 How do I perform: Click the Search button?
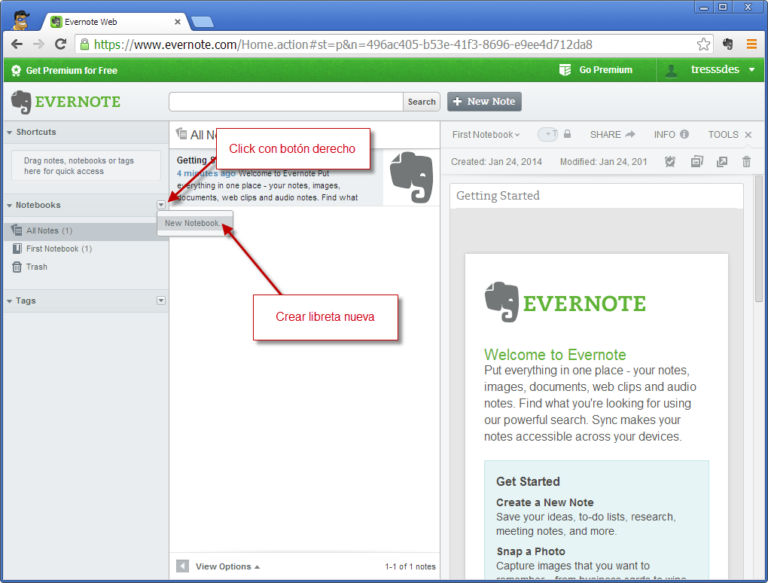[x=421, y=102]
